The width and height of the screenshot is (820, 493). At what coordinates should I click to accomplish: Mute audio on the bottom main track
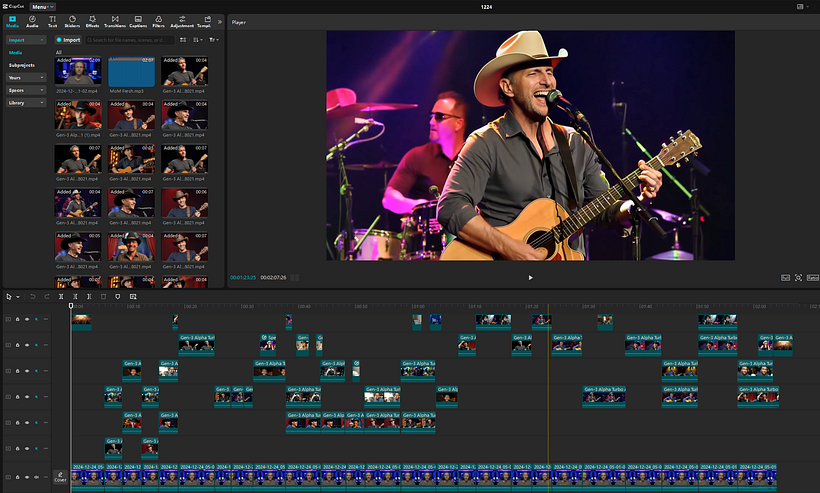36,478
